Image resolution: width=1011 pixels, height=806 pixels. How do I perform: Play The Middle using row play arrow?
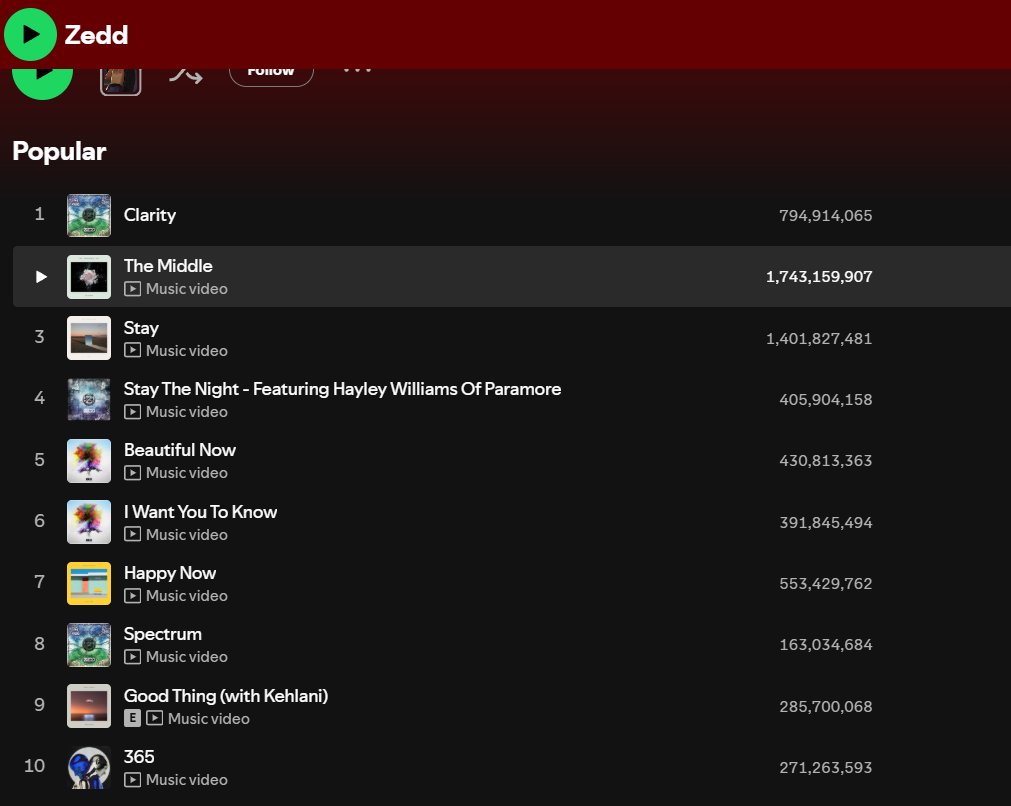[41, 277]
